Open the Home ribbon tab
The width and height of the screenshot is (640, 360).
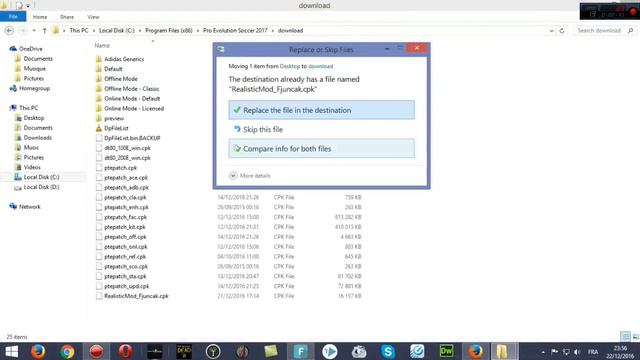coord(40,17)
